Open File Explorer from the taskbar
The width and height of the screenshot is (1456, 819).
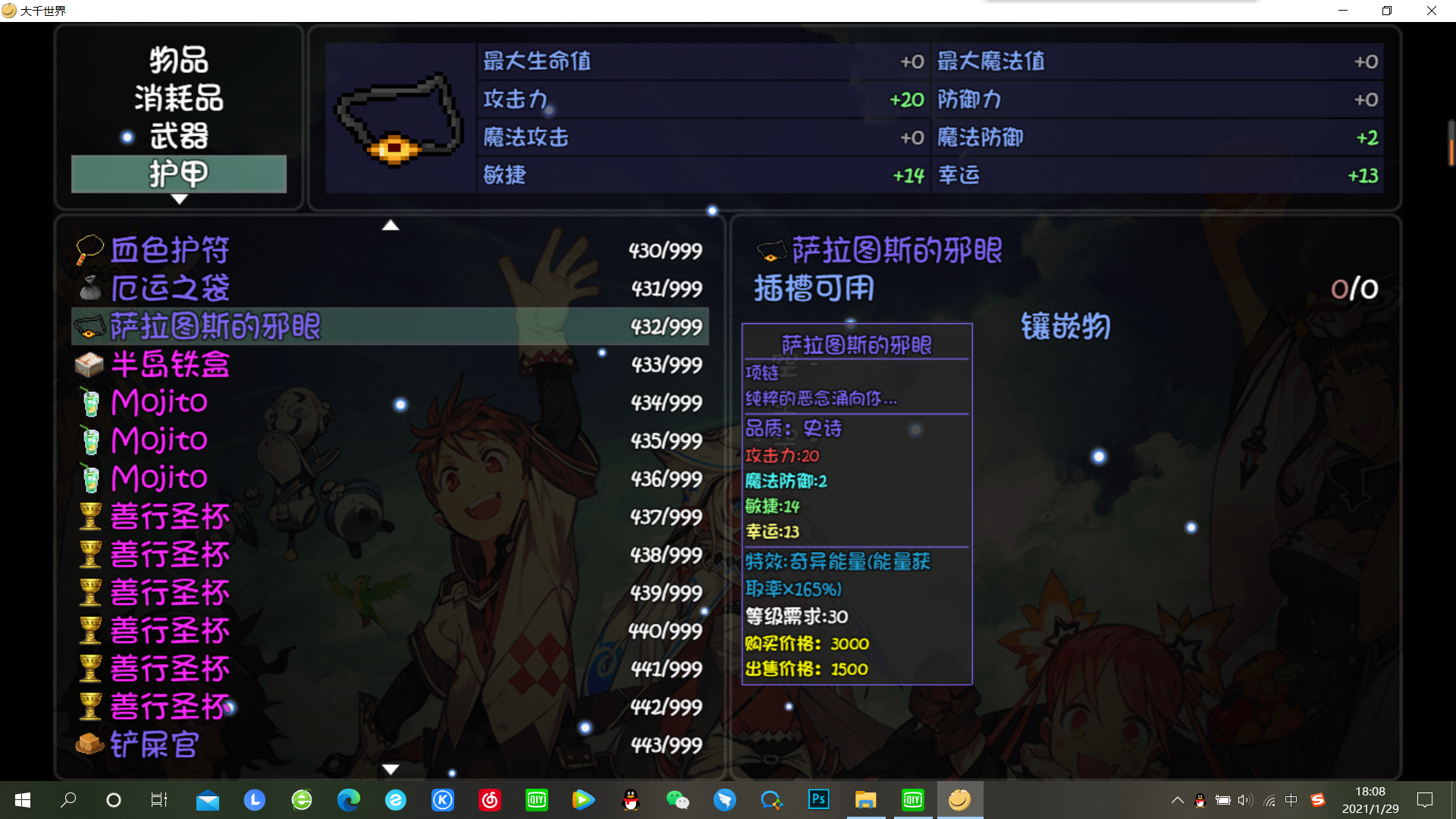(866, 800)
